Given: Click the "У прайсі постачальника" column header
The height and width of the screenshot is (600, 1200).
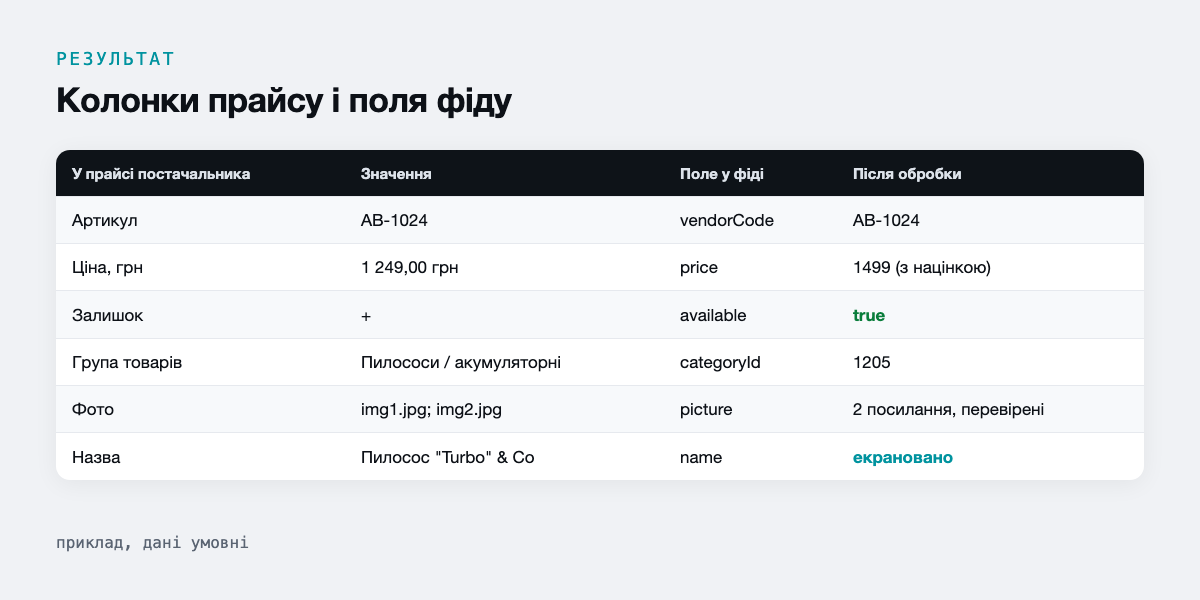Looking at the screenshot, I should (x=161, y=174).
